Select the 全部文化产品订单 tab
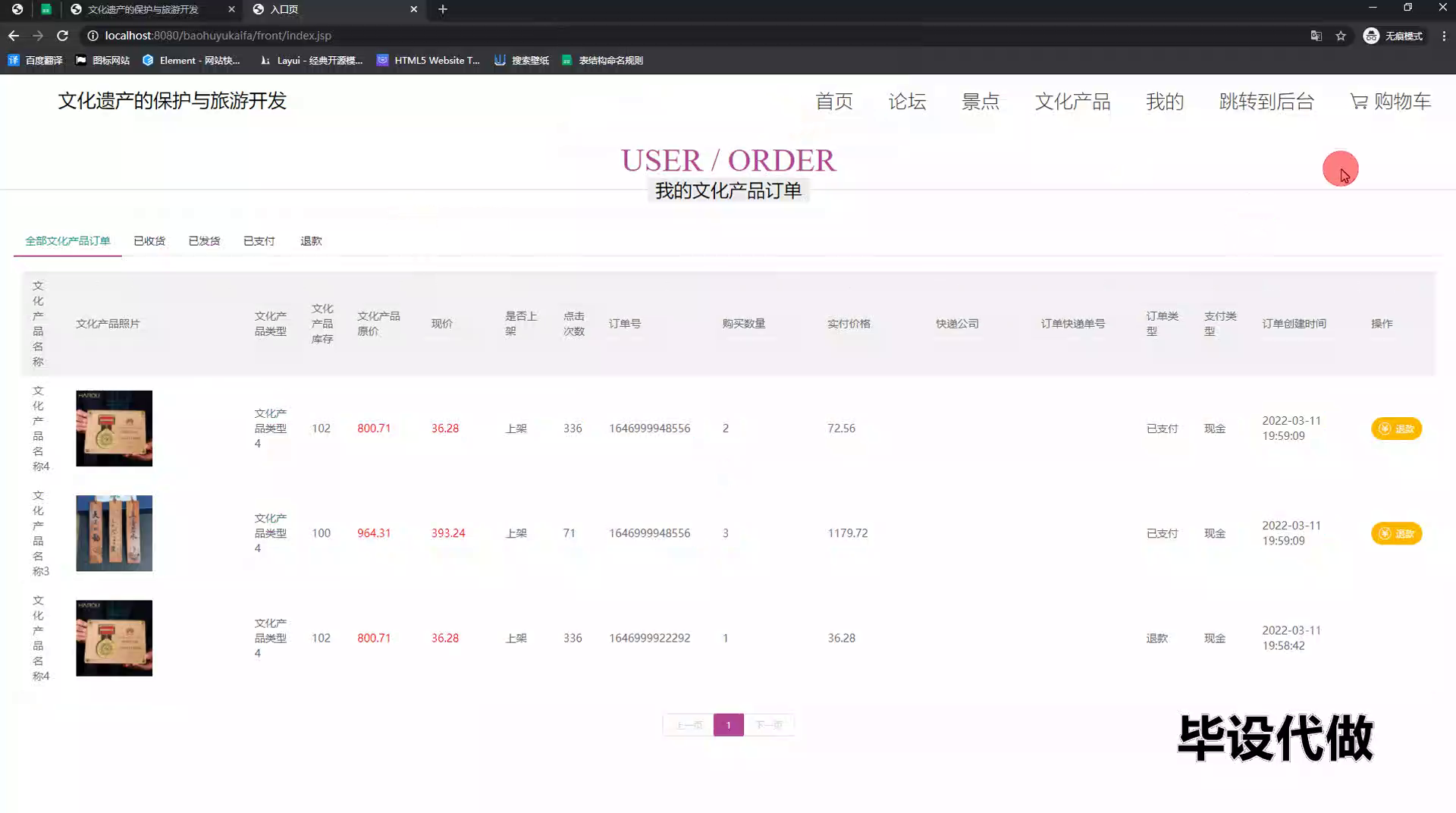The width and height of the screenshot is (1456, 813). [67, 241]
